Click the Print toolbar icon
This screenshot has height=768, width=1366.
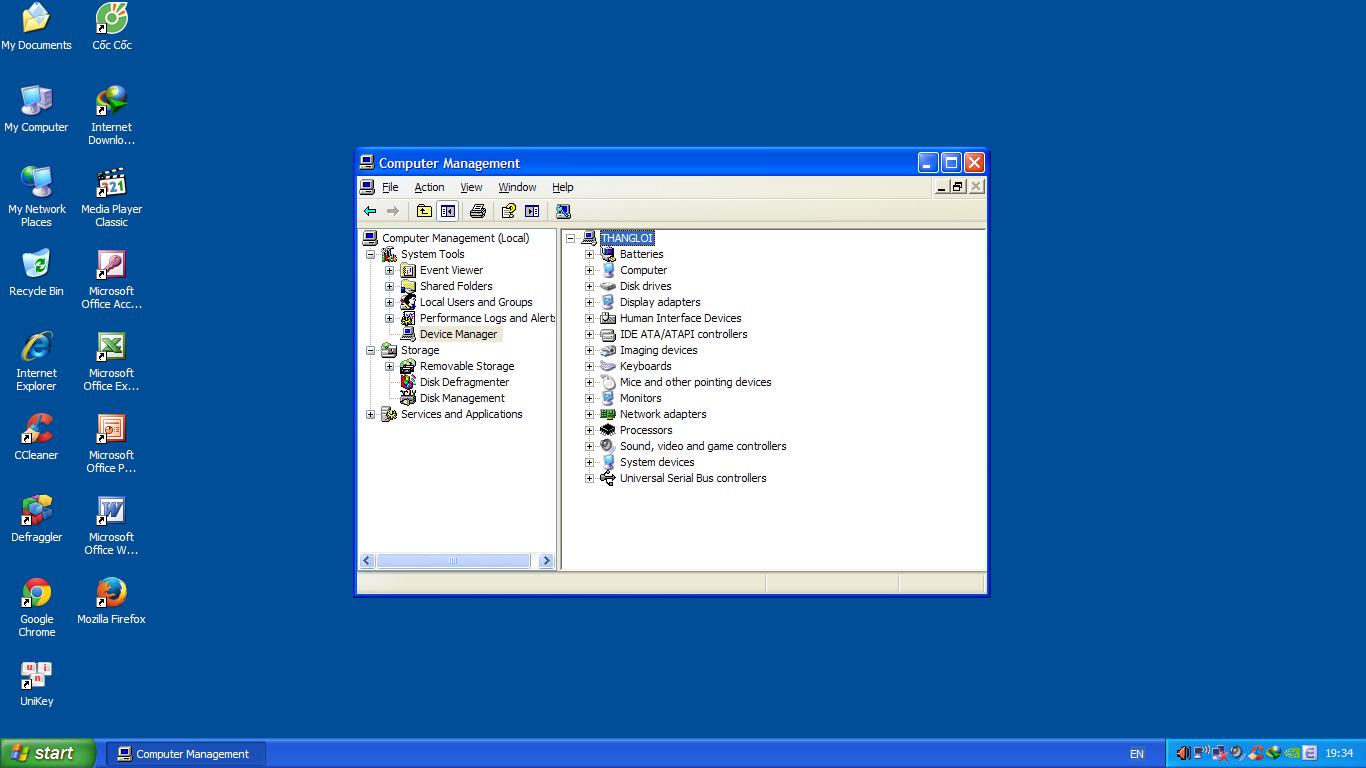point(478,211)
